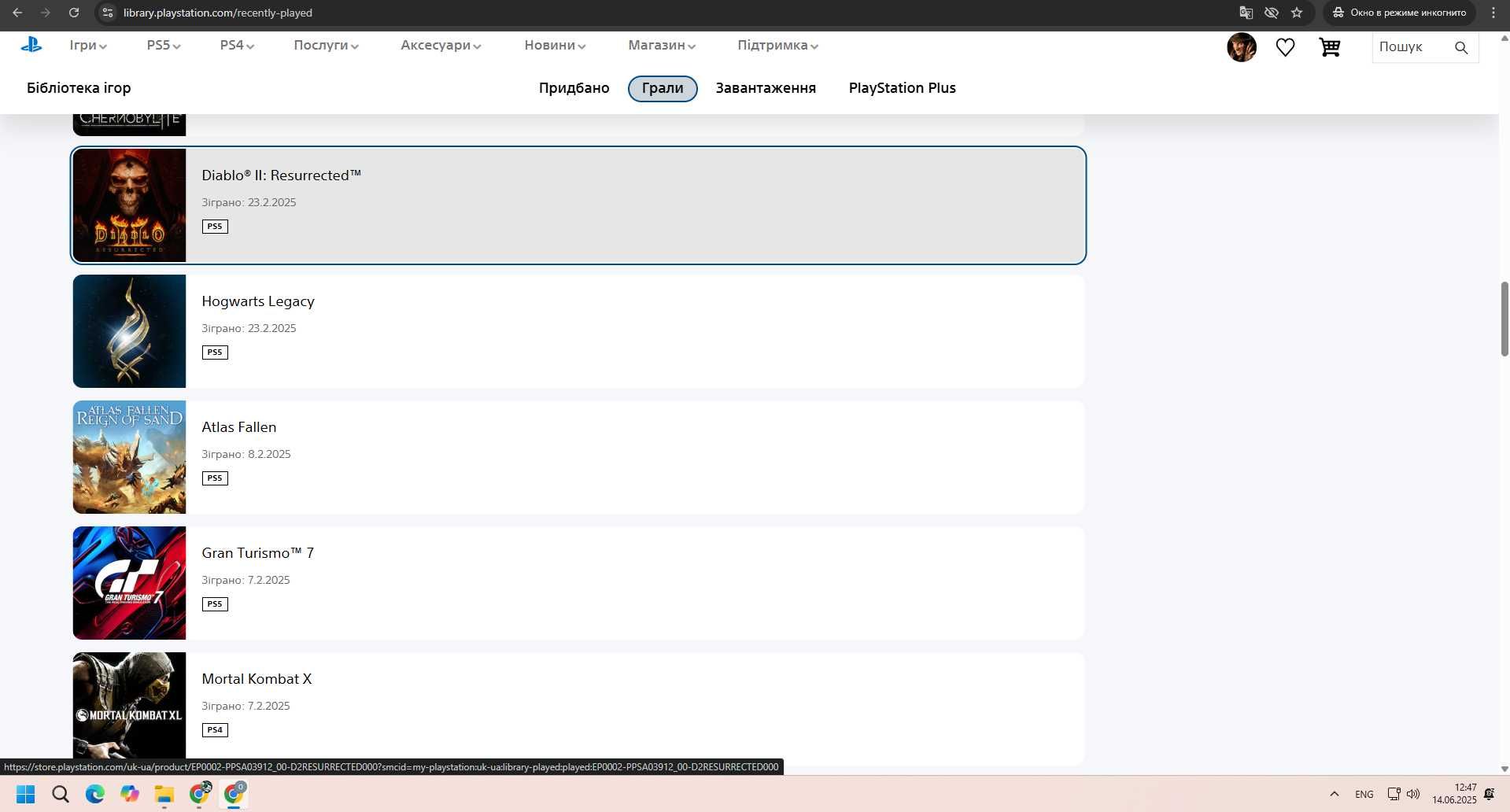Switch to the Придбано tab

point(574,88)
